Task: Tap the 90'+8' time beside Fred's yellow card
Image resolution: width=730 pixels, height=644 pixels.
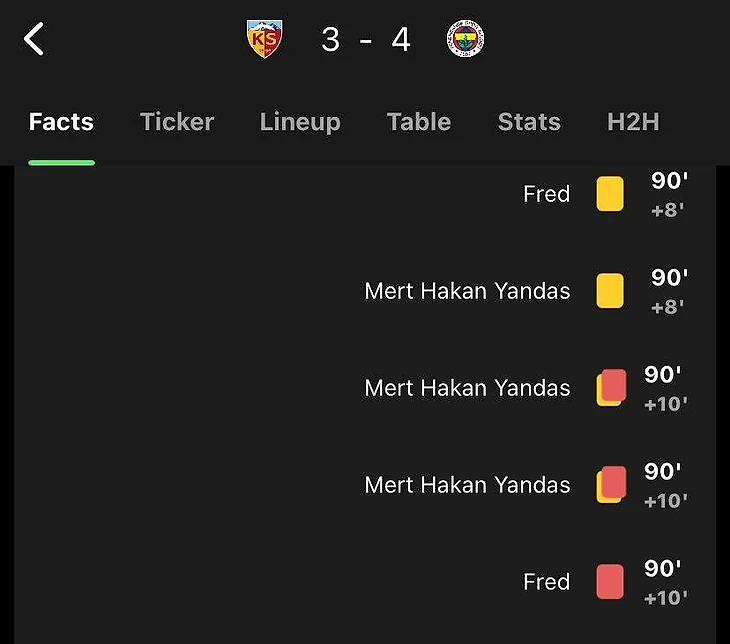Action: pyautogui.click(x=667, y=194)
